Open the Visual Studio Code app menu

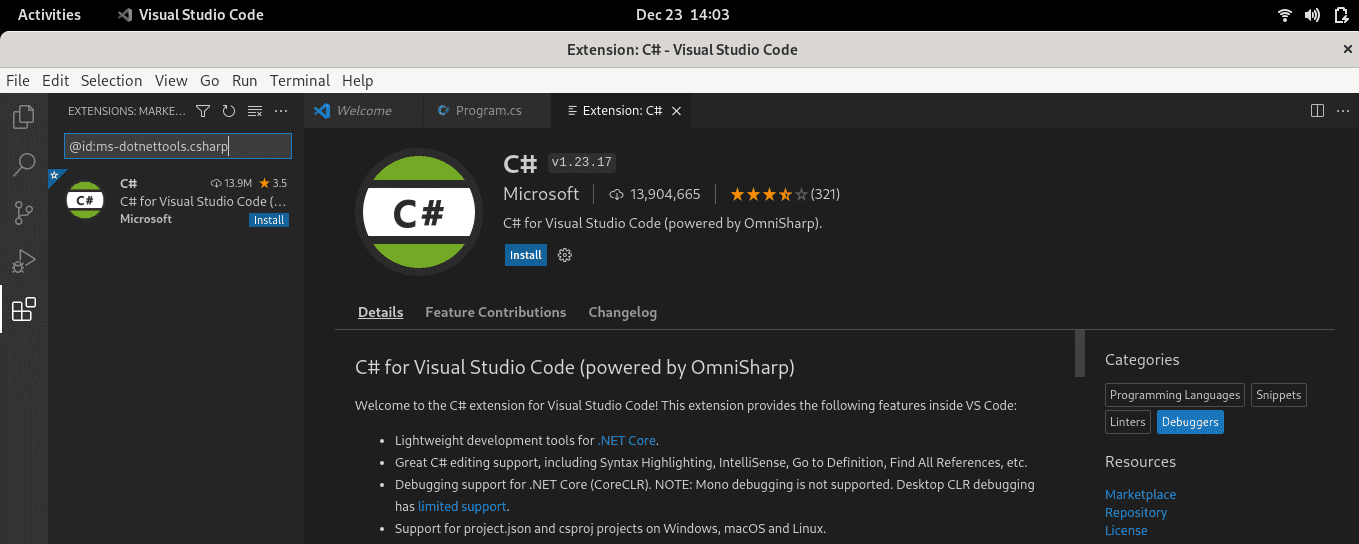point(190,15)
